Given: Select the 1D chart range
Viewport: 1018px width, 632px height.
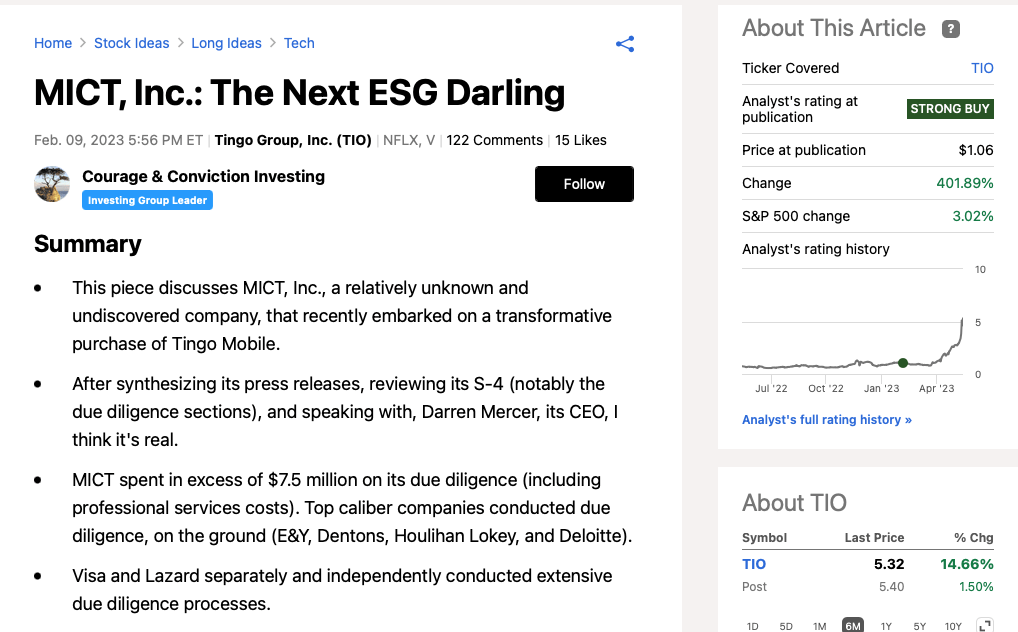Looking at the screenshot, I should pos(753,626).
